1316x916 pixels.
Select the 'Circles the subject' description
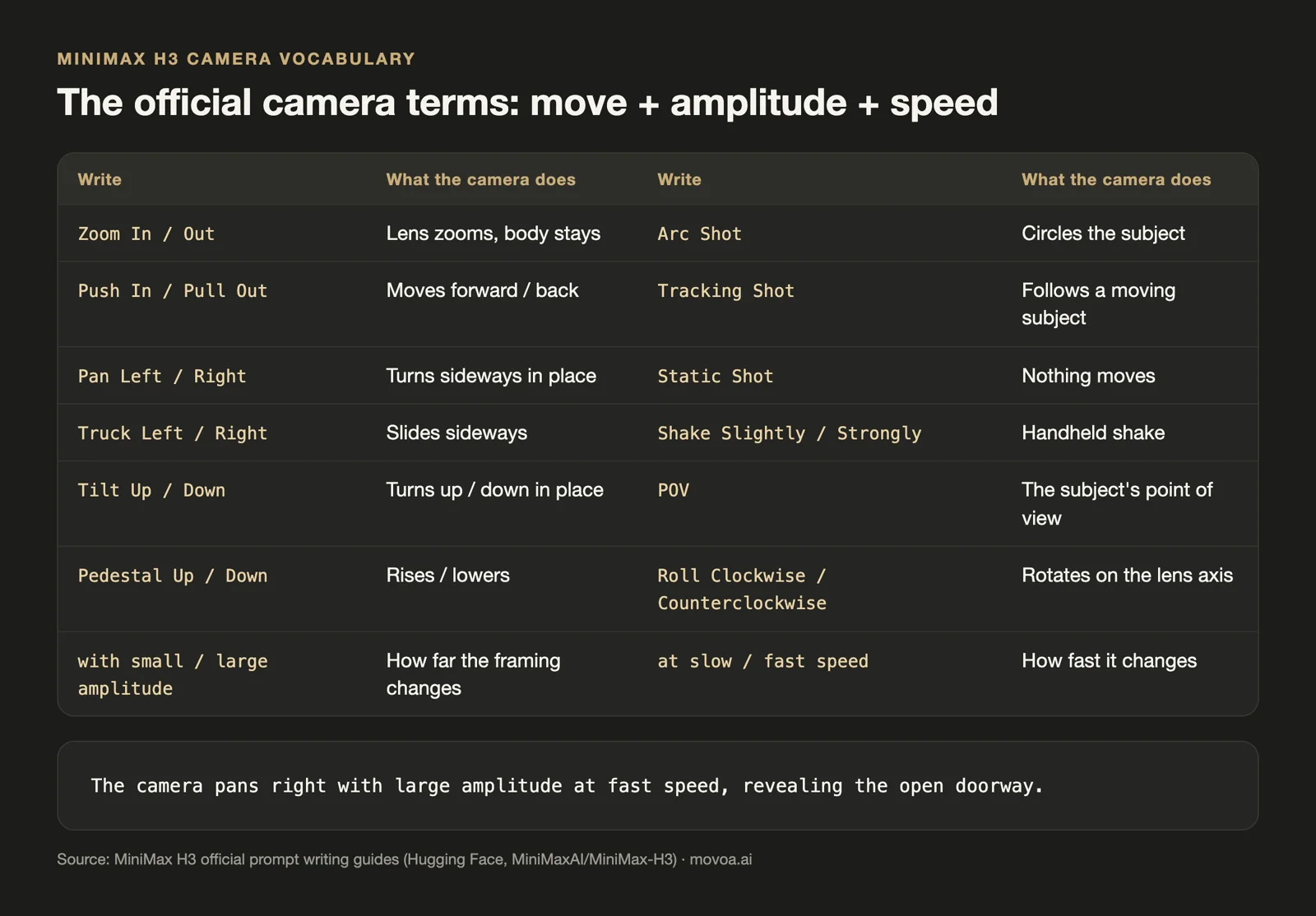[1103, 234]
